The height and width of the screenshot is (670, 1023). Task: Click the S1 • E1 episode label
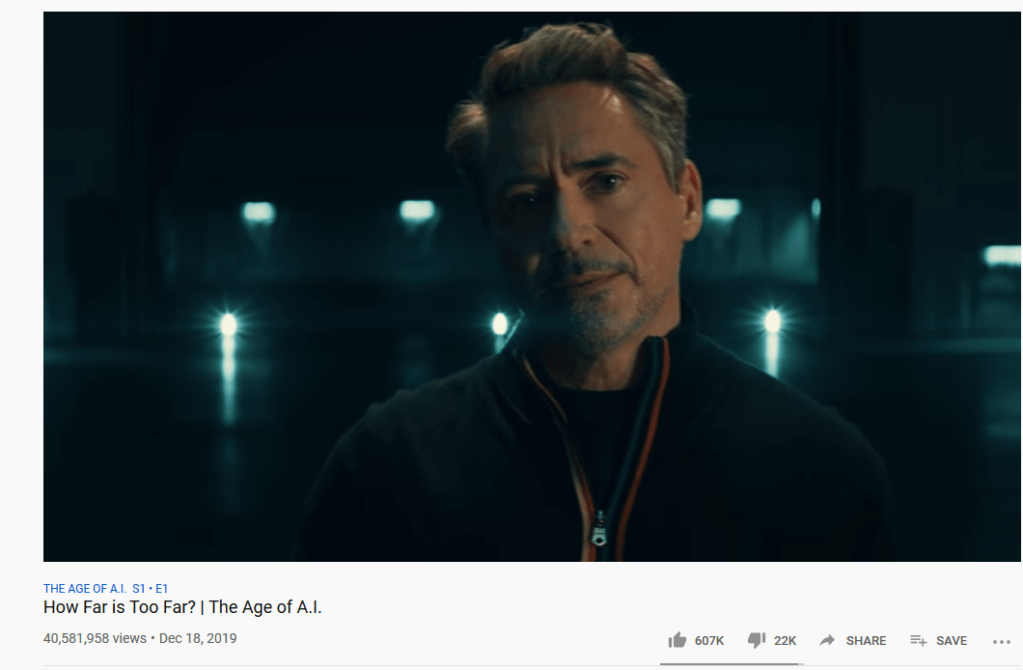click(x=150, y=588)
